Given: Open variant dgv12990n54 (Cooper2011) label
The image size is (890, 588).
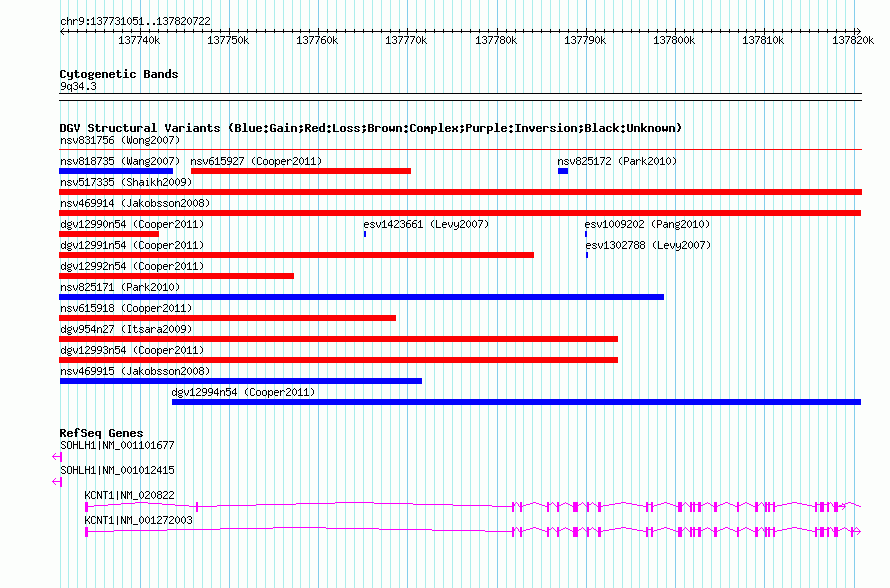Looking at the screenshot, I should (132, 224).
